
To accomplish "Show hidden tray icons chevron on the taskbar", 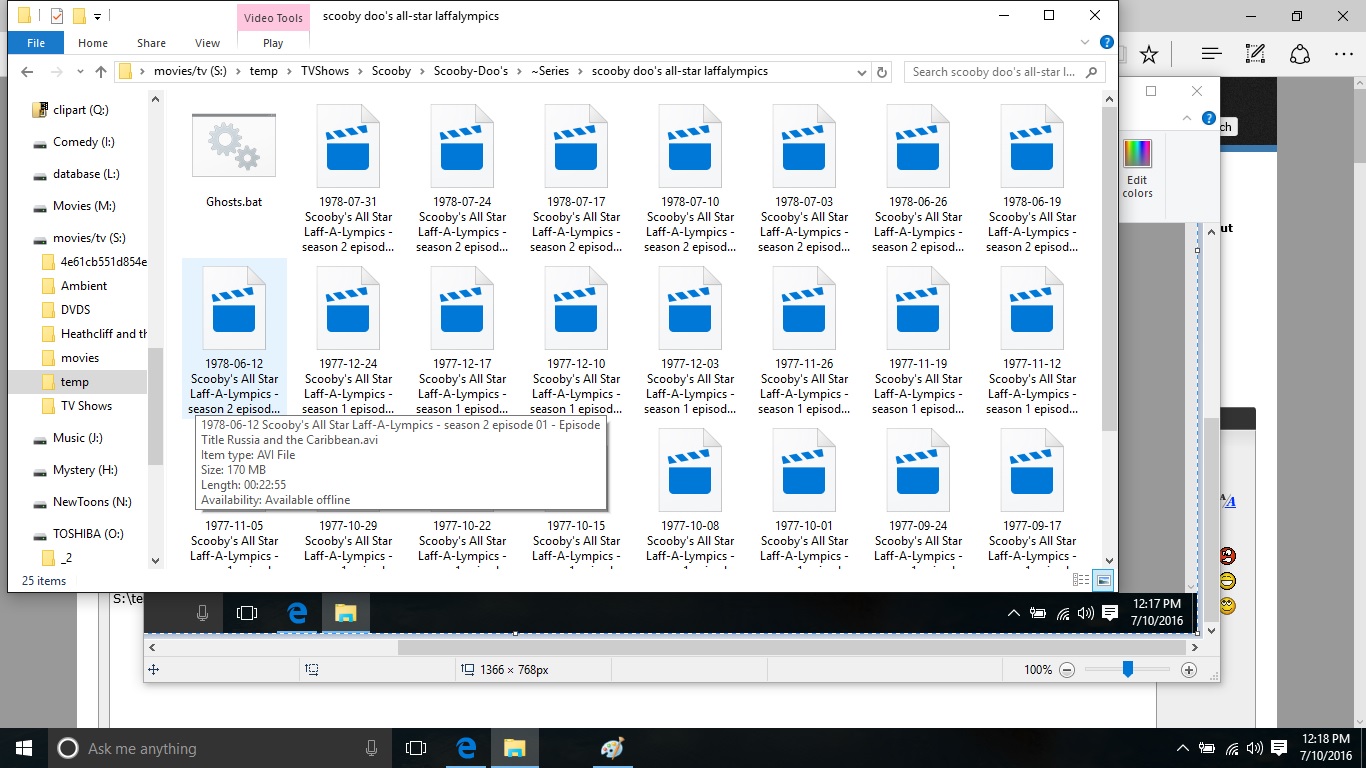I will (1183, 748).
